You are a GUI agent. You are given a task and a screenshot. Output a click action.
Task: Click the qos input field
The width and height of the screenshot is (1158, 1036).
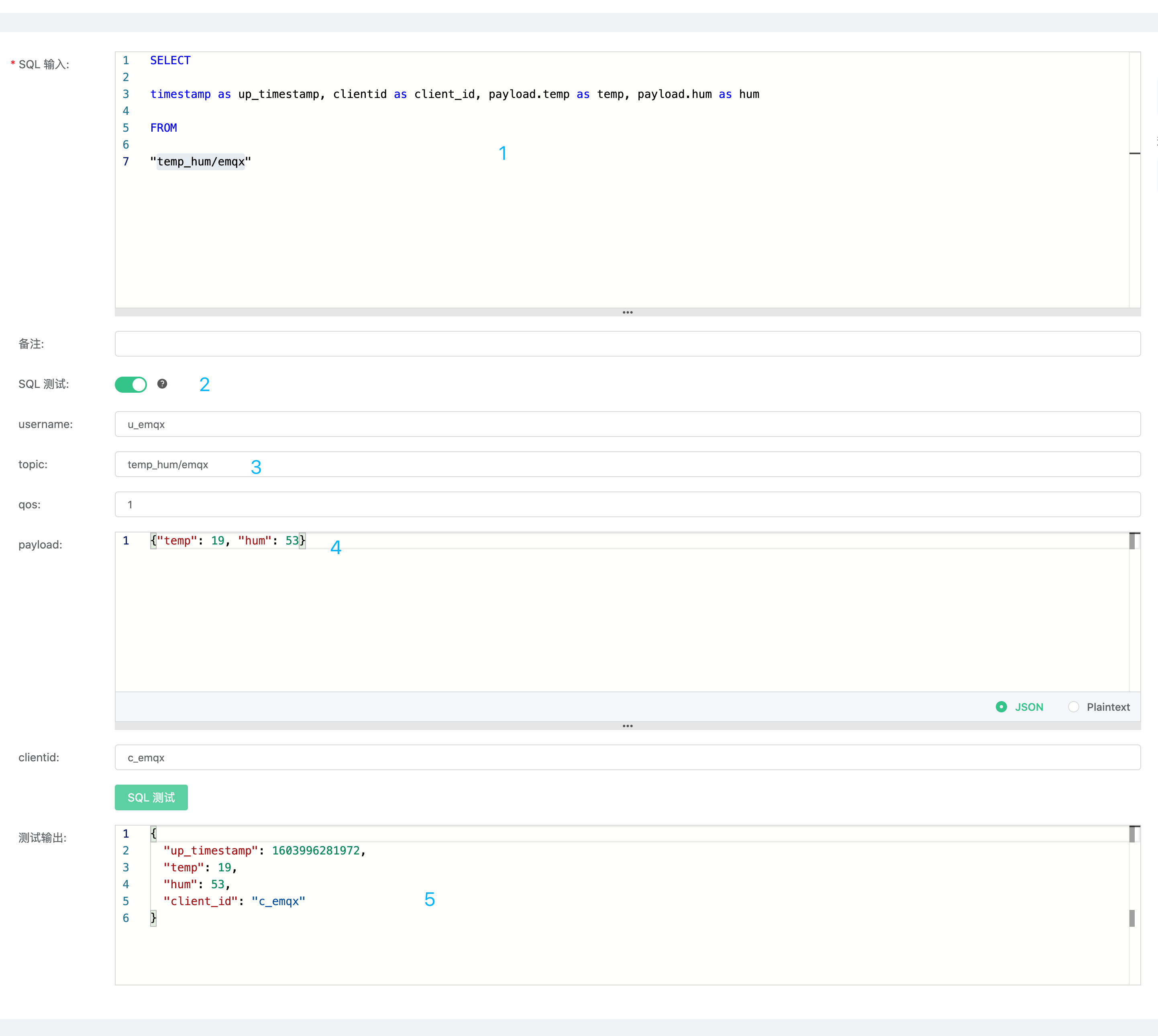pos(627,504)
